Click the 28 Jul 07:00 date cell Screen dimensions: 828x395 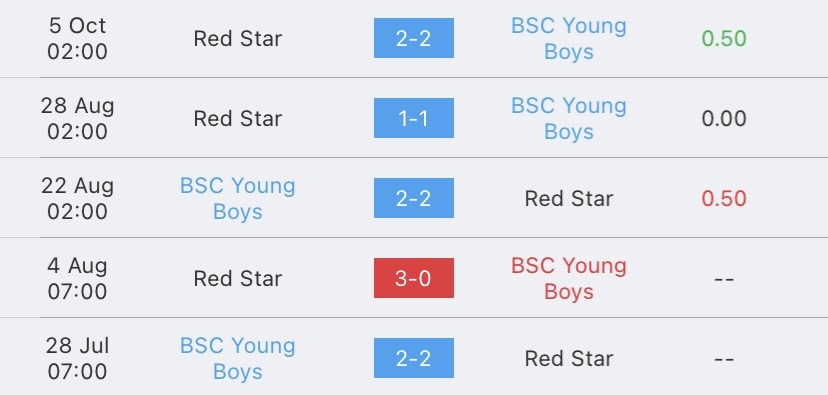click(77, 359)
